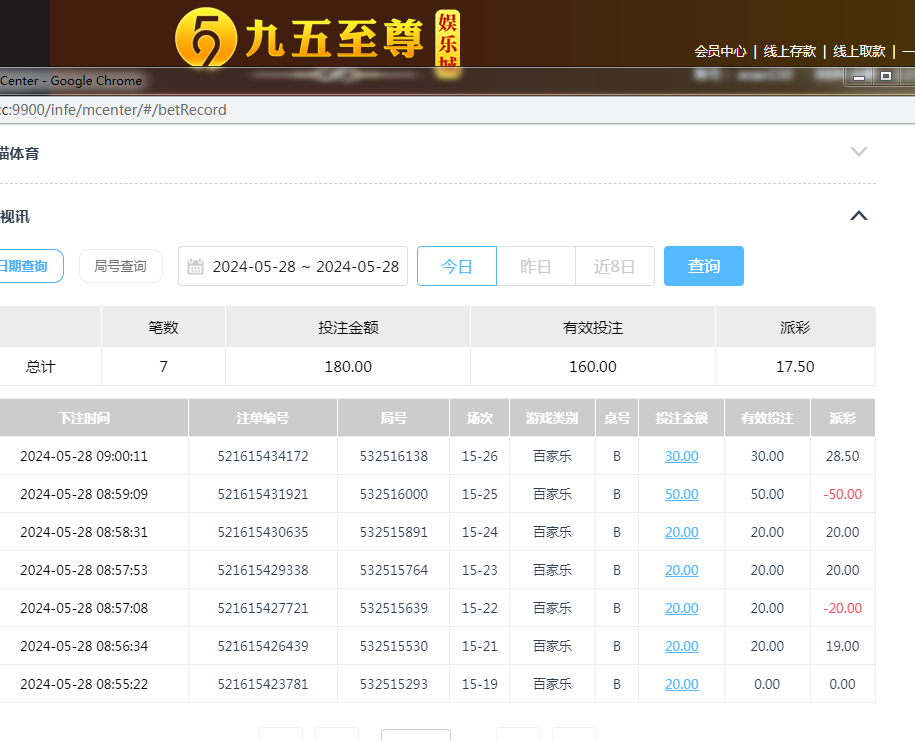Open the 50.00 bet link for round 15-25

point(681,494)
